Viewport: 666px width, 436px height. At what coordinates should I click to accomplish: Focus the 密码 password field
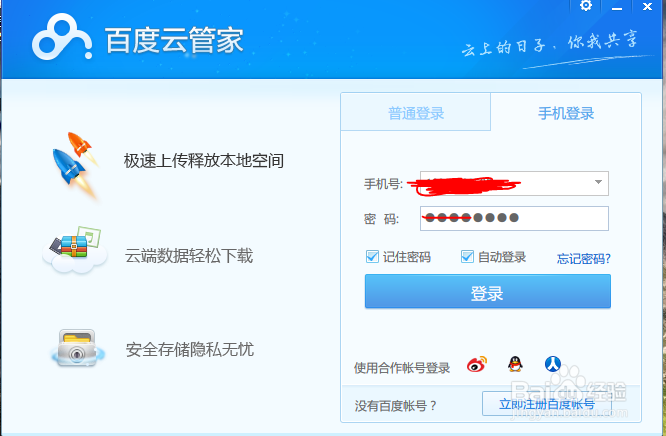point(514,218)
